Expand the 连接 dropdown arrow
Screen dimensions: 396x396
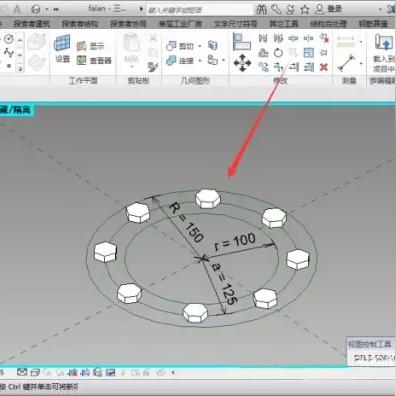click(x=200, y=61)
